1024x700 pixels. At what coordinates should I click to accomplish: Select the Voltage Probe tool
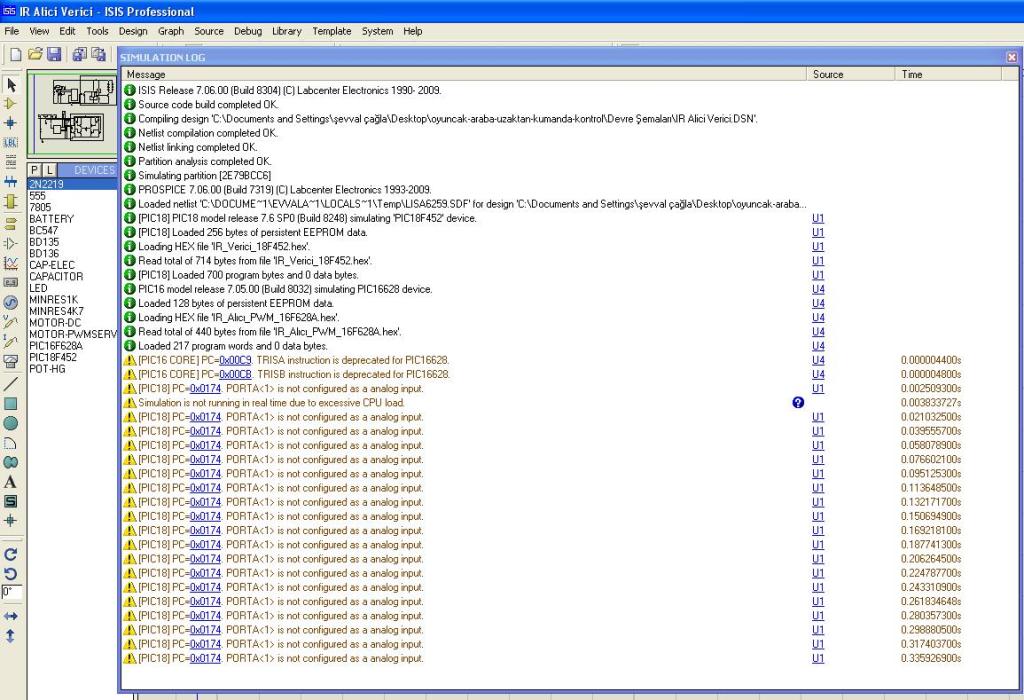(10, 322)
